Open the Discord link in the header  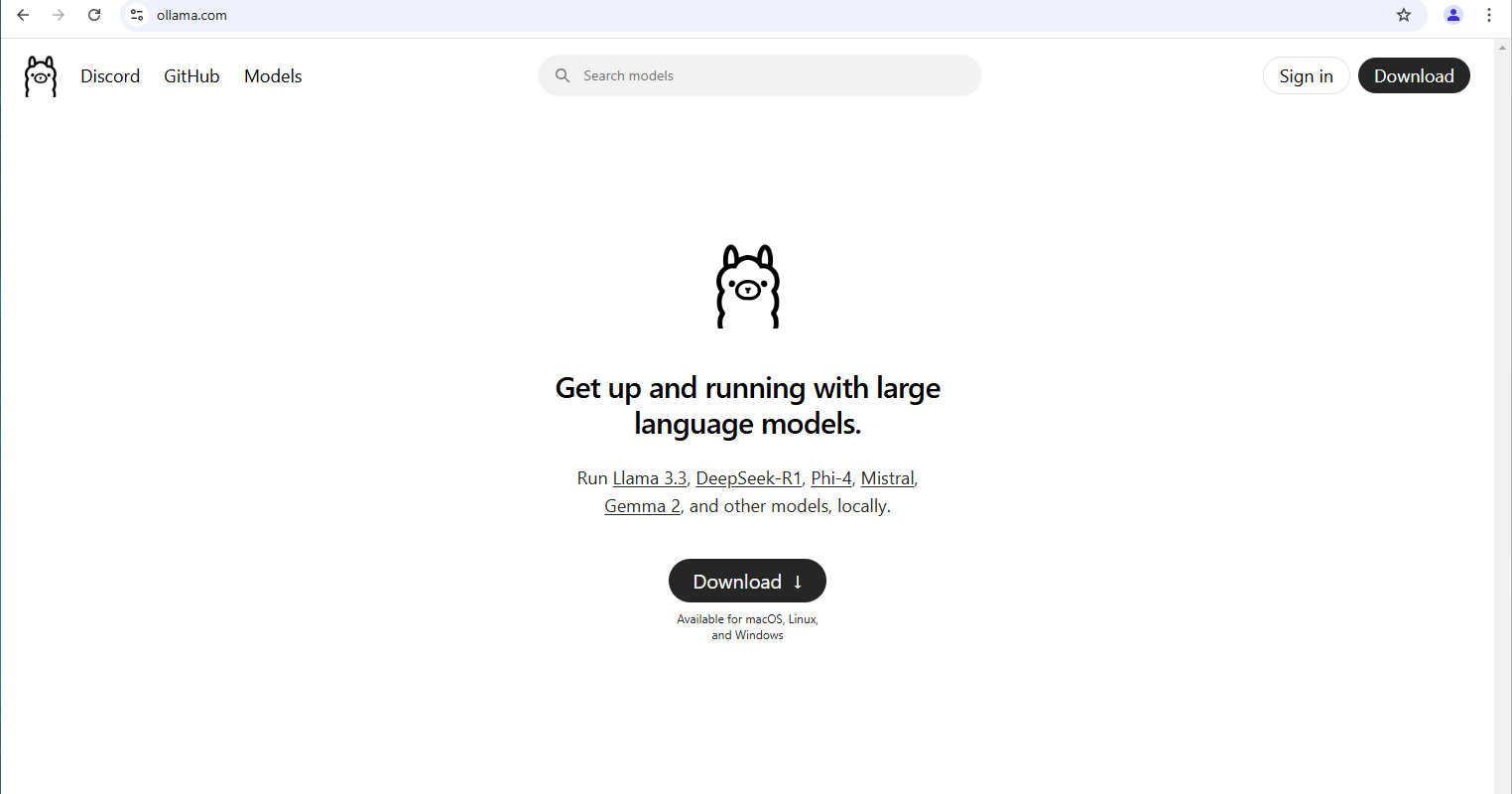tap(110, 76)
